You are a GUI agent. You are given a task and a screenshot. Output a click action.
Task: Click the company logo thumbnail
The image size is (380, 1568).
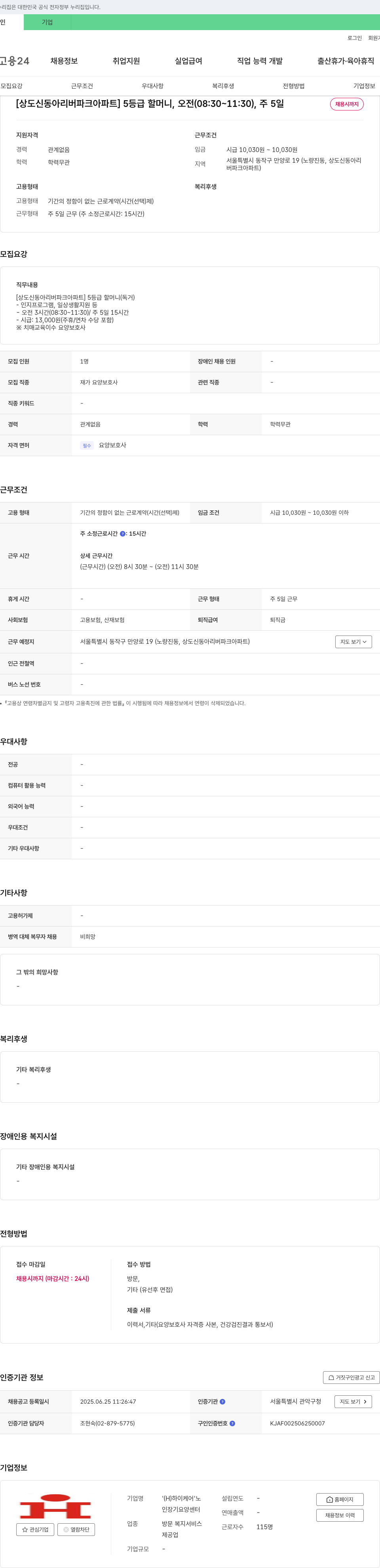tap(55, 1505)
